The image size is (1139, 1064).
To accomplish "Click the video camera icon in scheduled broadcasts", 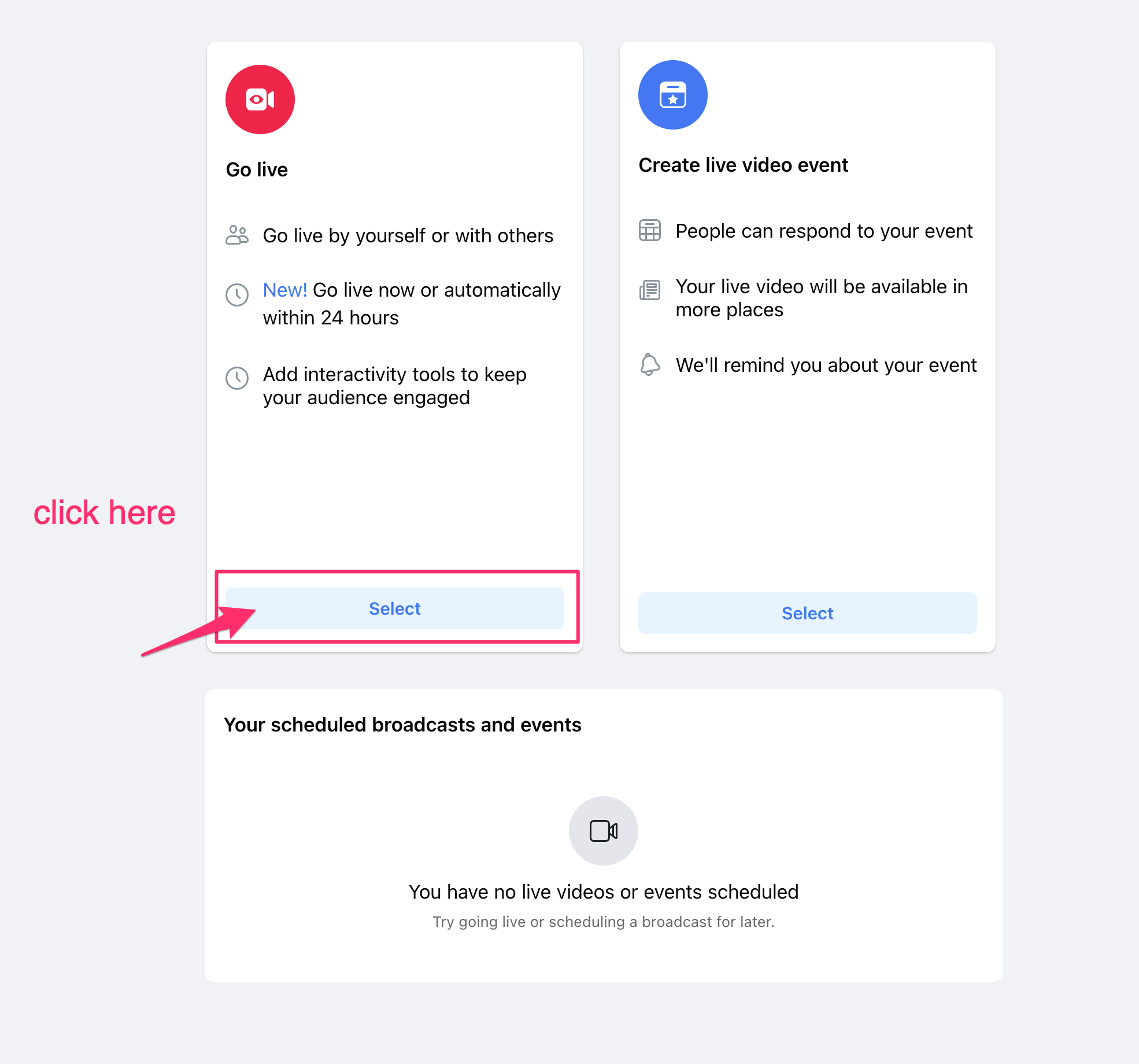I will [x=605, y=830].
